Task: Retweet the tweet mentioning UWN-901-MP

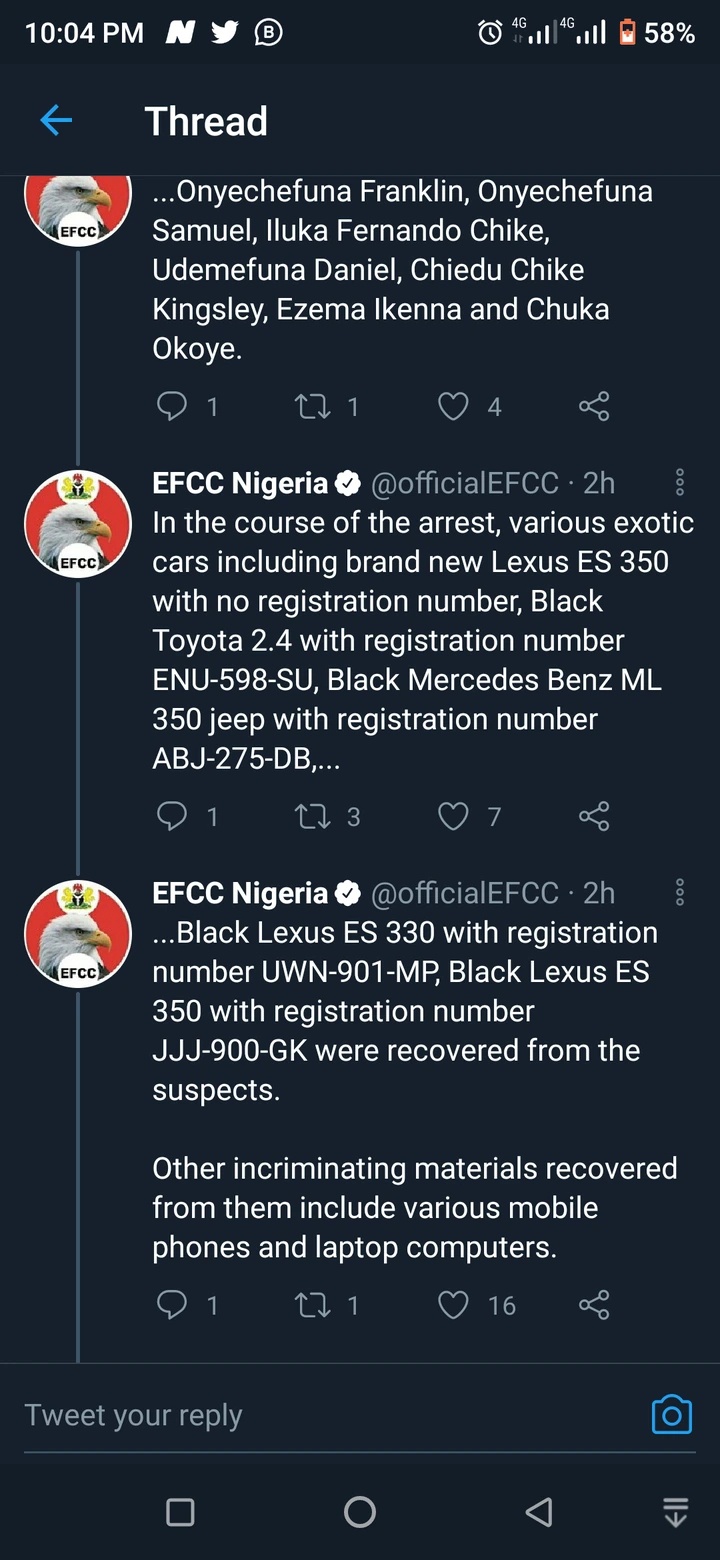Action: [312, 1305]
